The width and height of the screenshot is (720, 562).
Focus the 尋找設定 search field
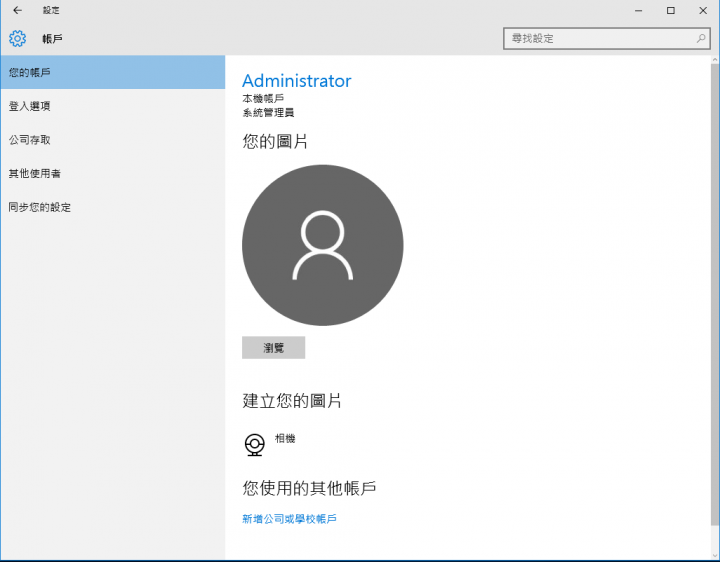tap(607, 39)
